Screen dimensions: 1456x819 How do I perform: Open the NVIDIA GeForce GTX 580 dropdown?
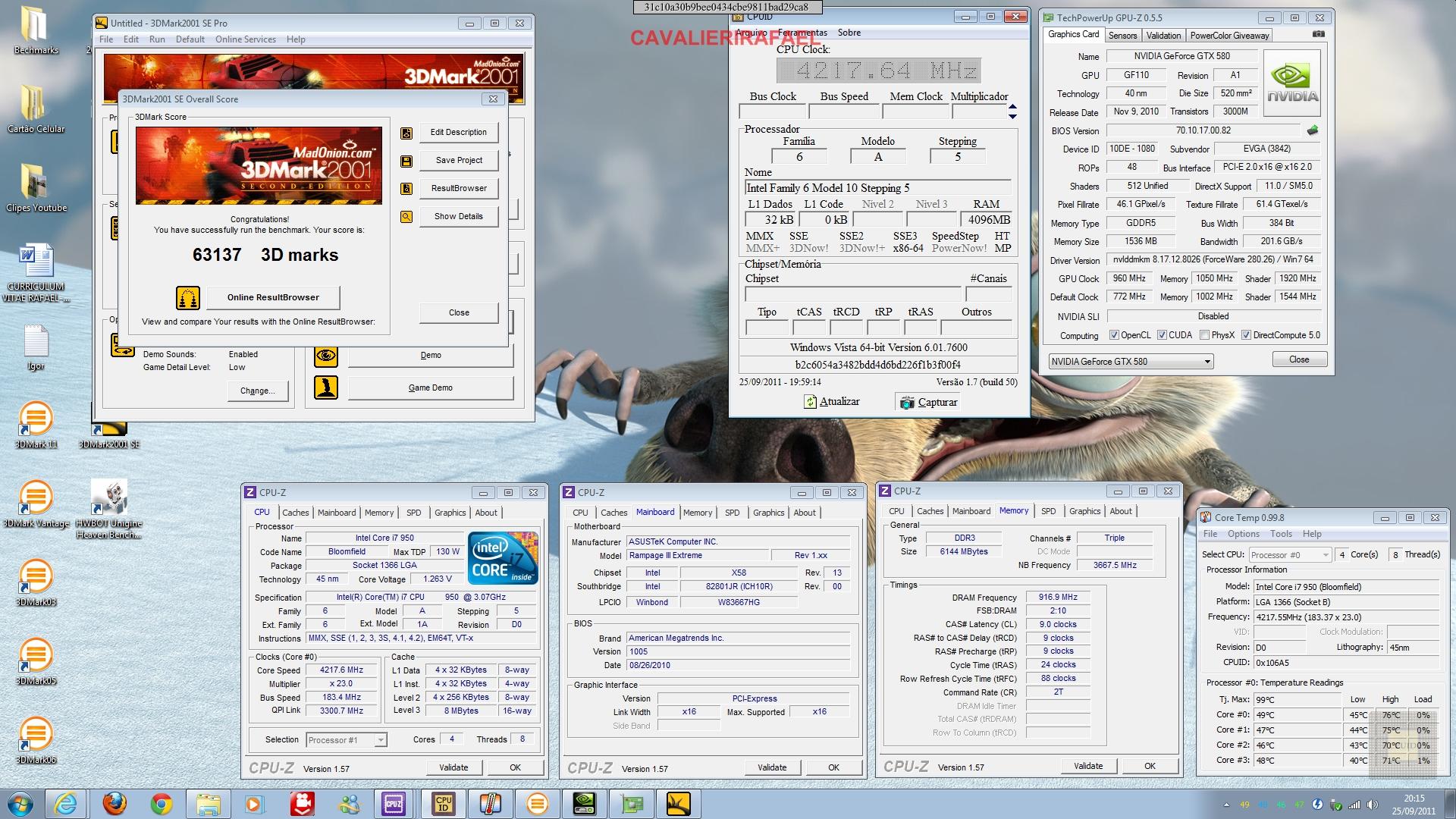point(1131,362)
